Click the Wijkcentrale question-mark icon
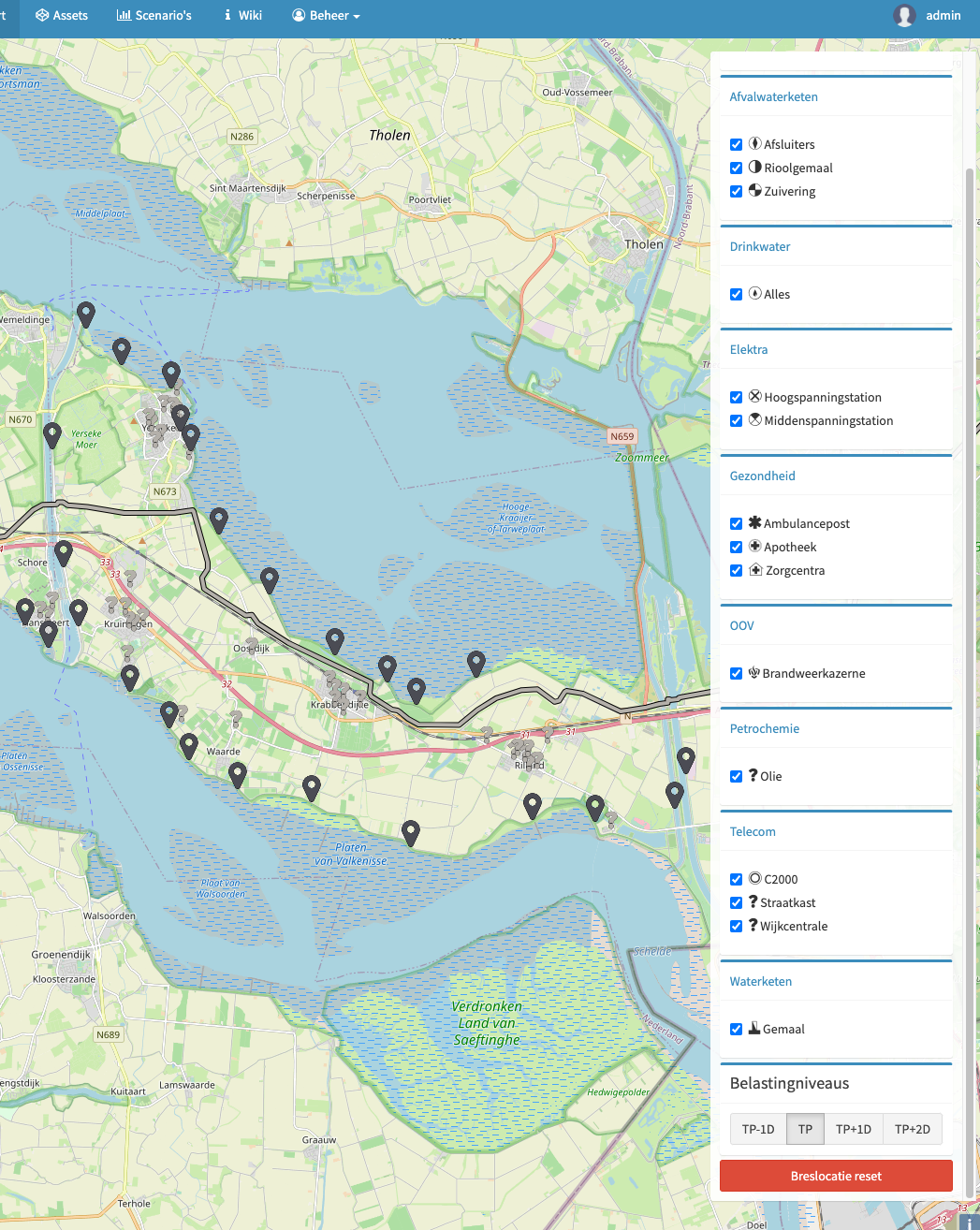 point(753,925)
